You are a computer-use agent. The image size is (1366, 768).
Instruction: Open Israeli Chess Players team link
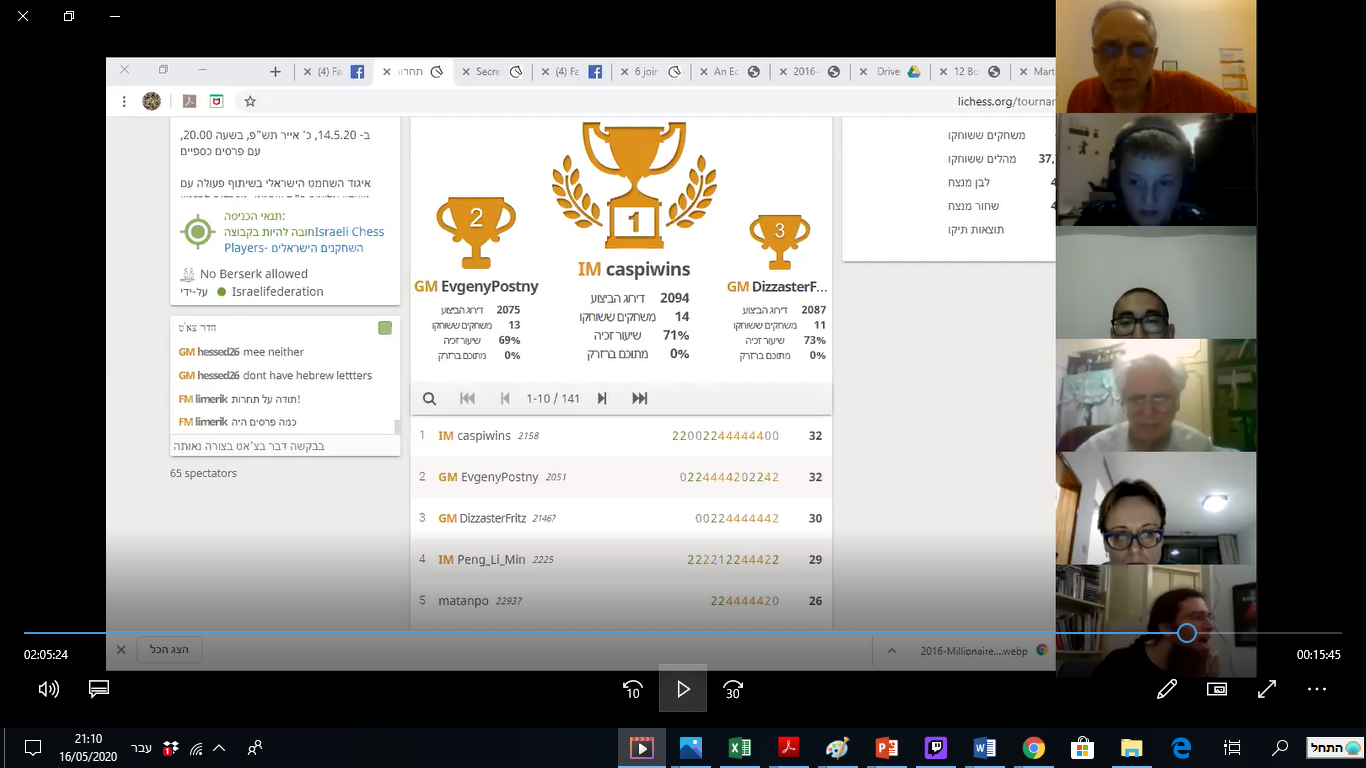tap(304, 240)
